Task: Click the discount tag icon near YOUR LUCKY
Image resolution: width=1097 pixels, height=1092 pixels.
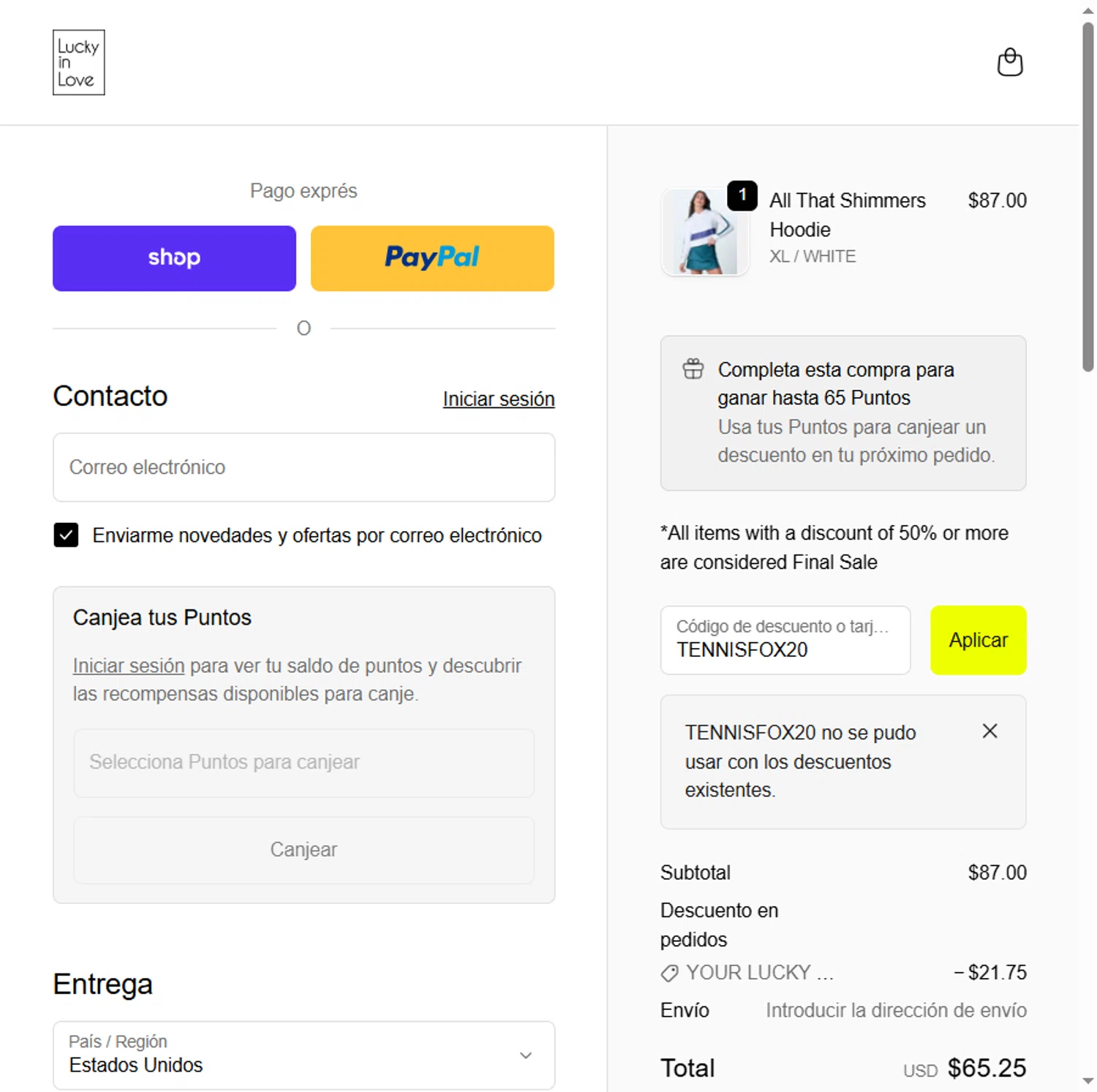Action: (669, 973)
